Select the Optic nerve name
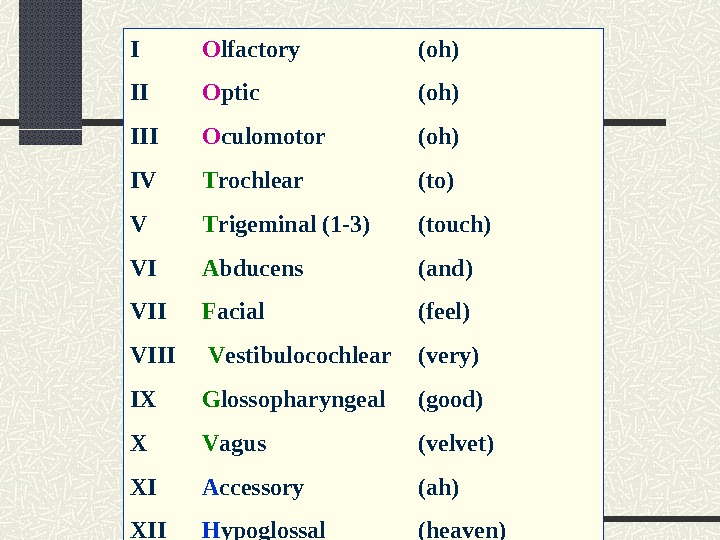 click(231, 94)
